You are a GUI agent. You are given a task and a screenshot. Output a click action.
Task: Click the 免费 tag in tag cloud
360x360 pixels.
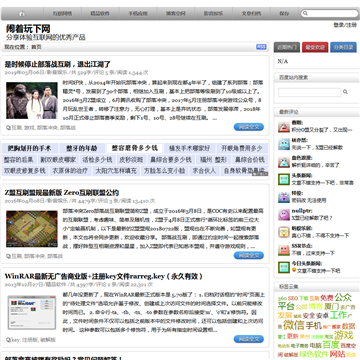pyautogui.click(x=327, y=298)
